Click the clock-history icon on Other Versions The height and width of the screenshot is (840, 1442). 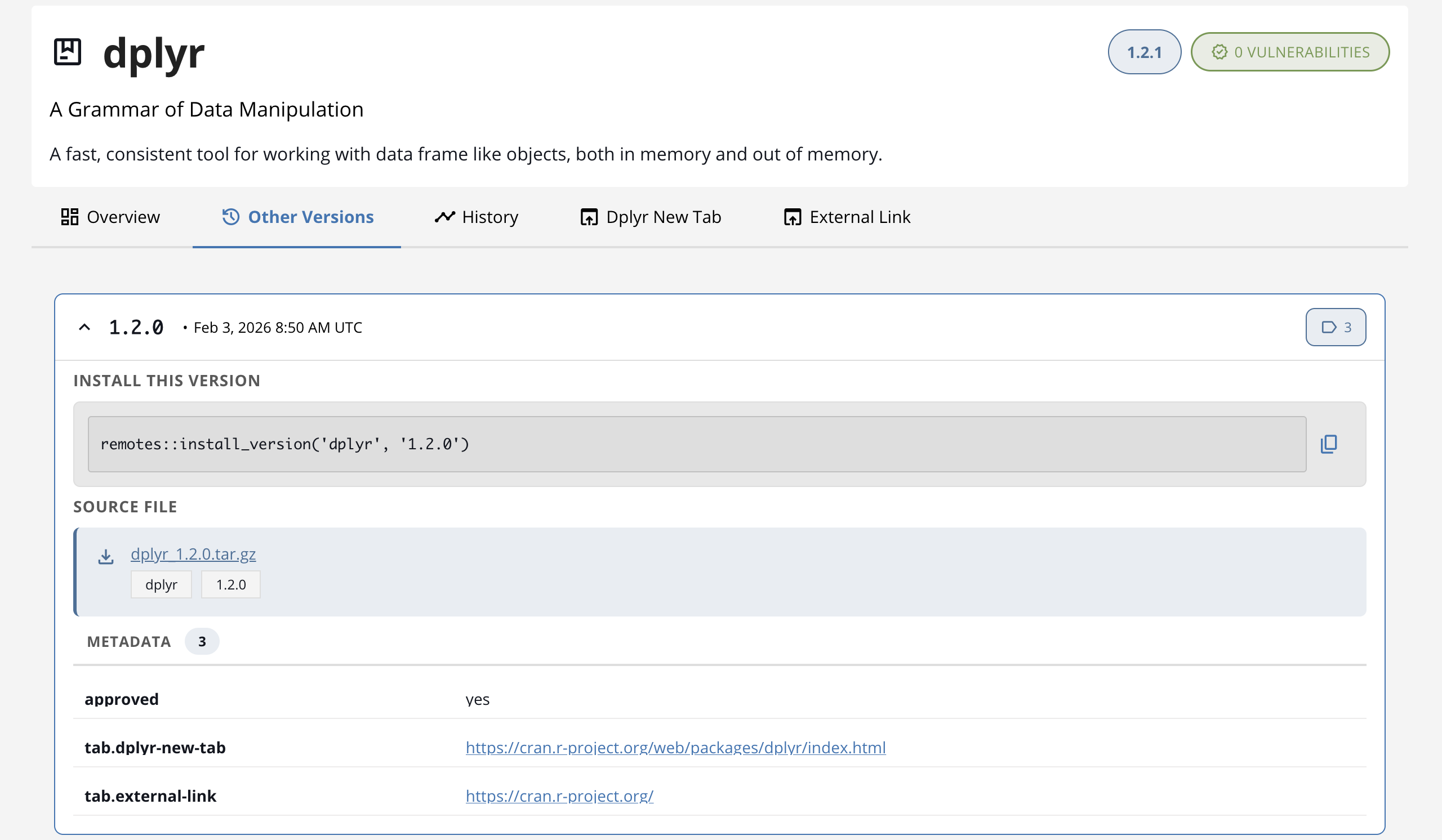click(x=230, y=217)
